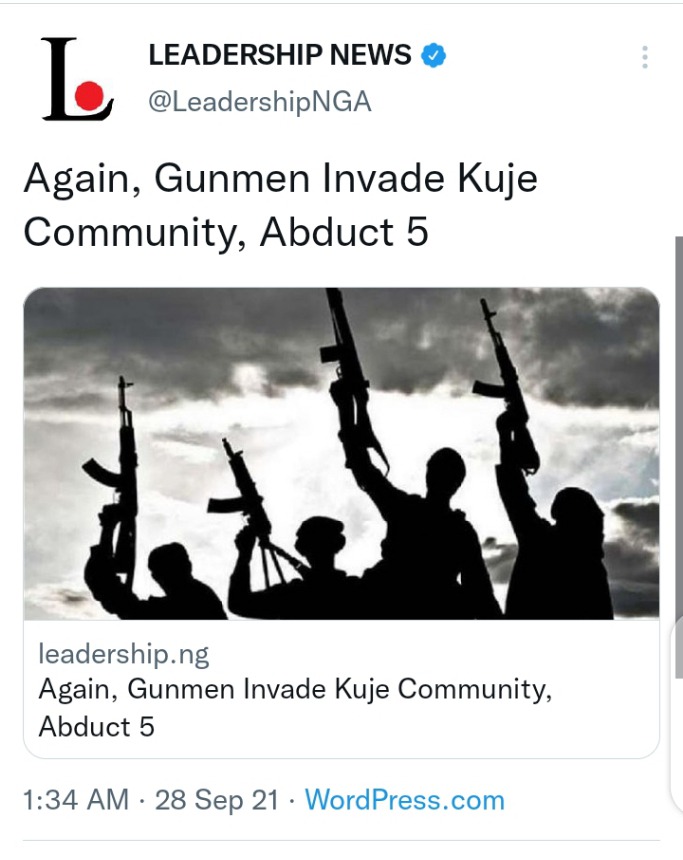Click the blue verified badge
Image resolution: width=683 pixels, height=860 pixels.
pos(433,55)
